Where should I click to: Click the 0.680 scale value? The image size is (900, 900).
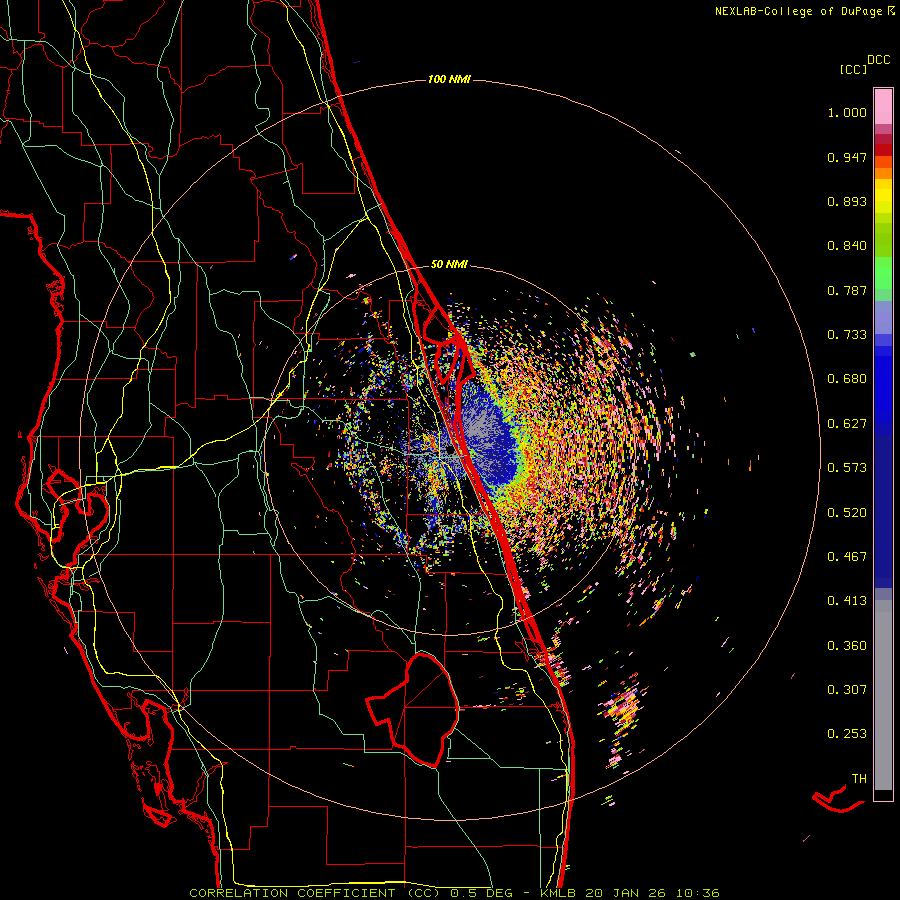point(847,379)
